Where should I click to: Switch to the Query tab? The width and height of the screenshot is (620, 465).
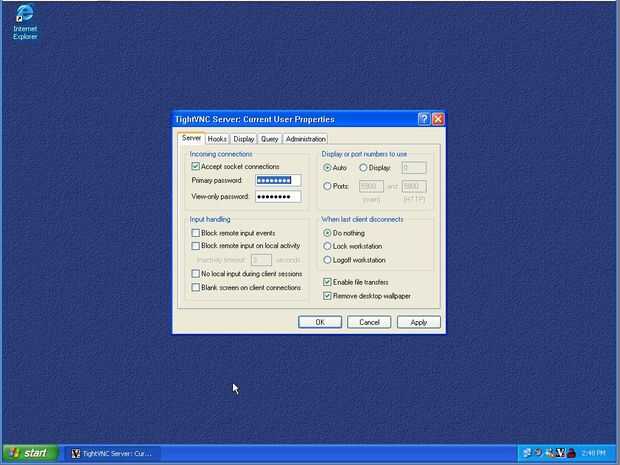click(x=270, y=139)
